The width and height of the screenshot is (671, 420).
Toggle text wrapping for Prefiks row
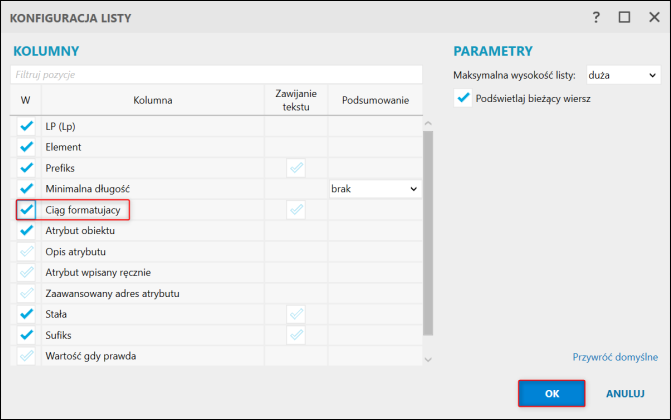296,168
